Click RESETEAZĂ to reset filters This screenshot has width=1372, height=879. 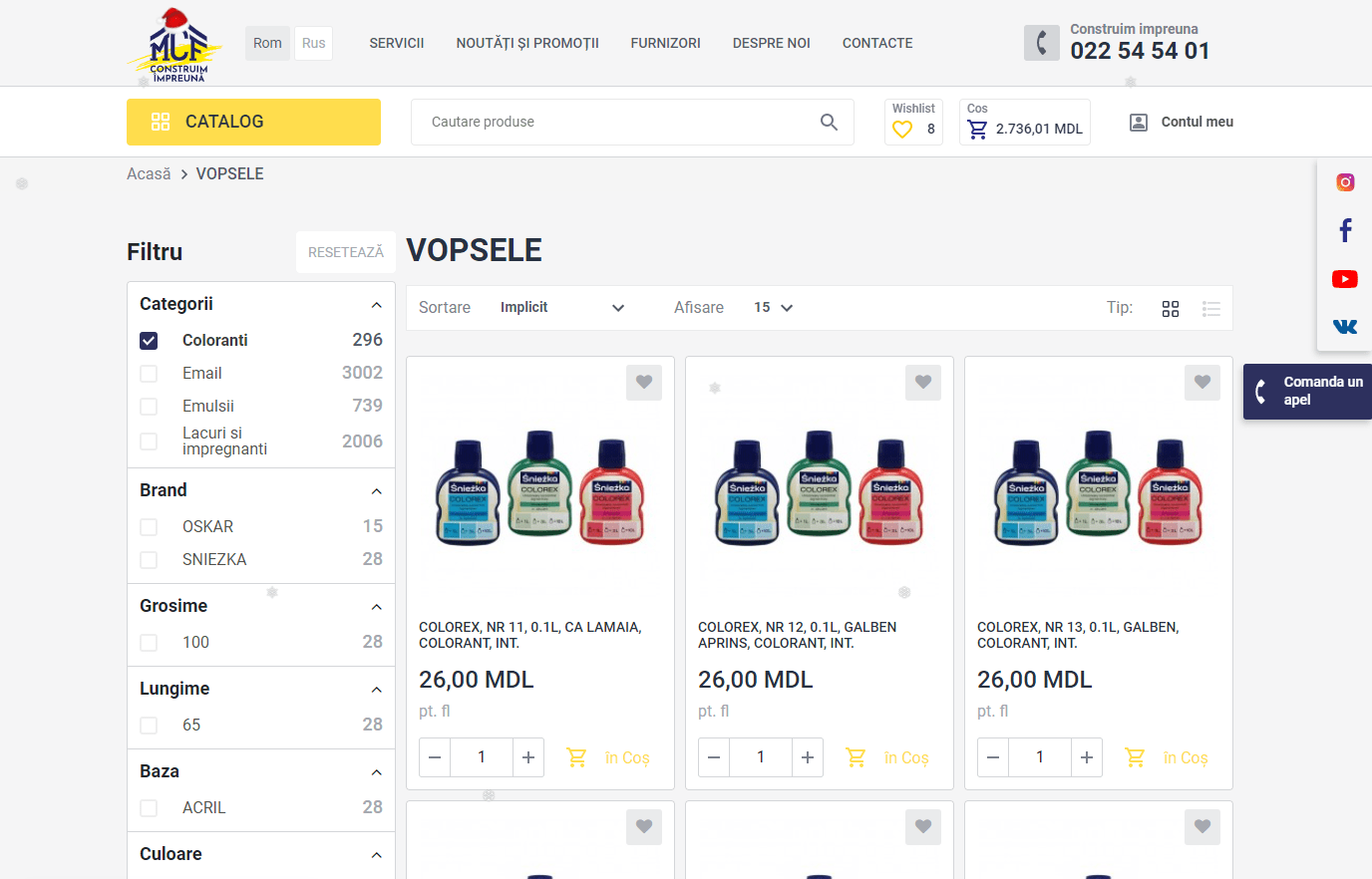click(x=345, y=252)
